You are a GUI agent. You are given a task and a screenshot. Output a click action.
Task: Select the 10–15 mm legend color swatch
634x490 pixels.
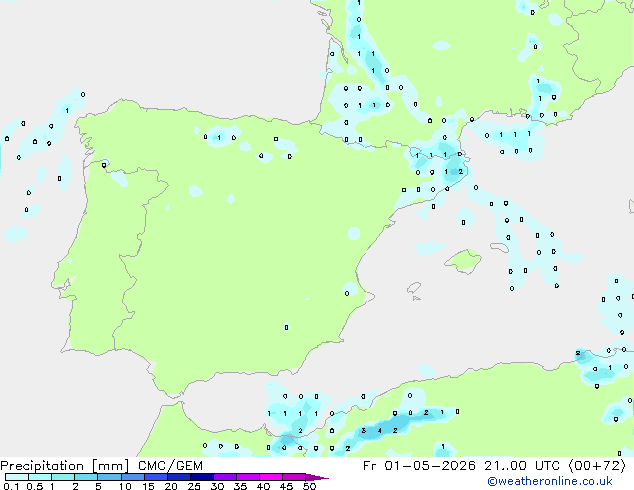click(x=132, y=477)
